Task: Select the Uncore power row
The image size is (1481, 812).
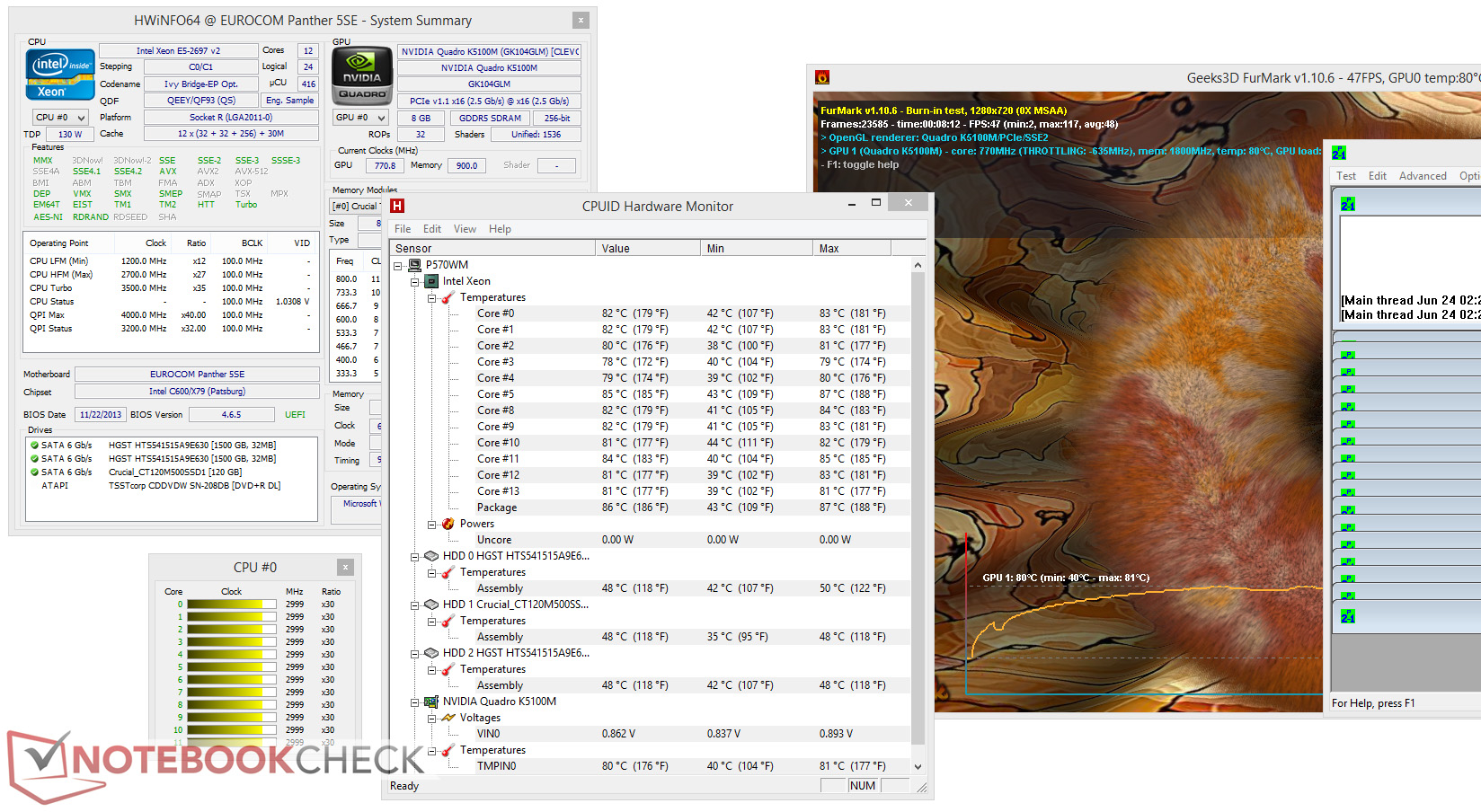Action: [x=650, y=540]
